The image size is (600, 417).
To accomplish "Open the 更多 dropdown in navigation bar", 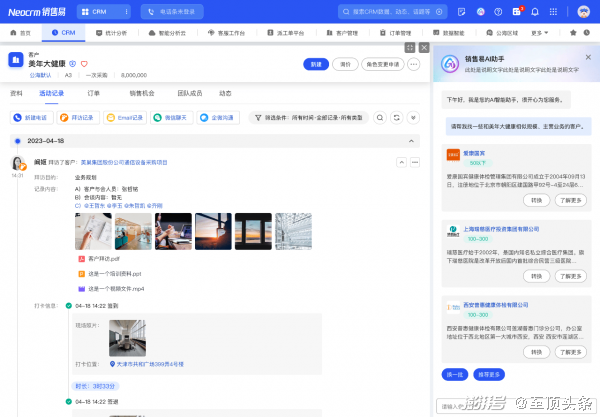I will [x=540, y=32].
